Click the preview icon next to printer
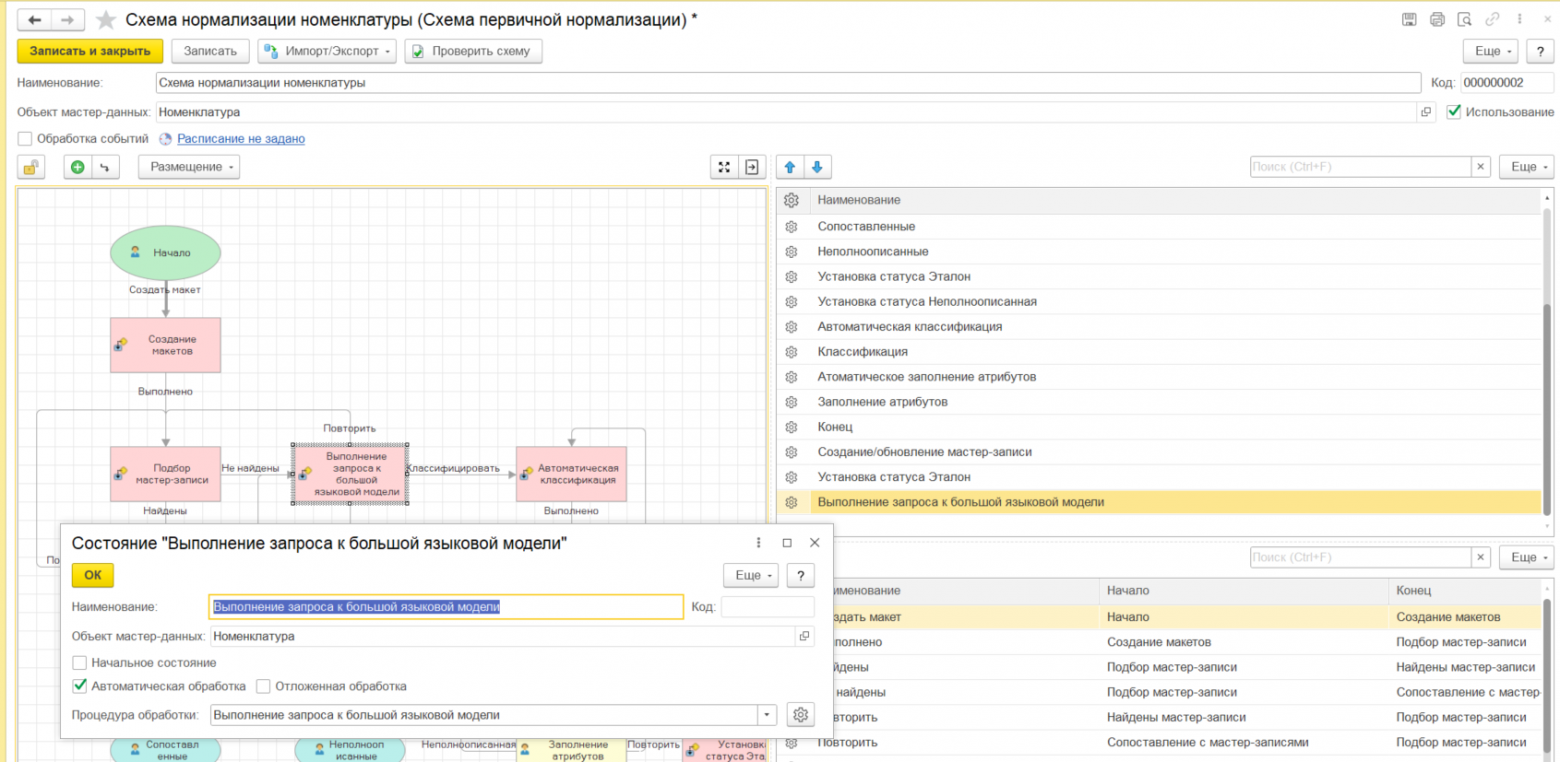1560x762 pixels. (x=1465, y=20)
